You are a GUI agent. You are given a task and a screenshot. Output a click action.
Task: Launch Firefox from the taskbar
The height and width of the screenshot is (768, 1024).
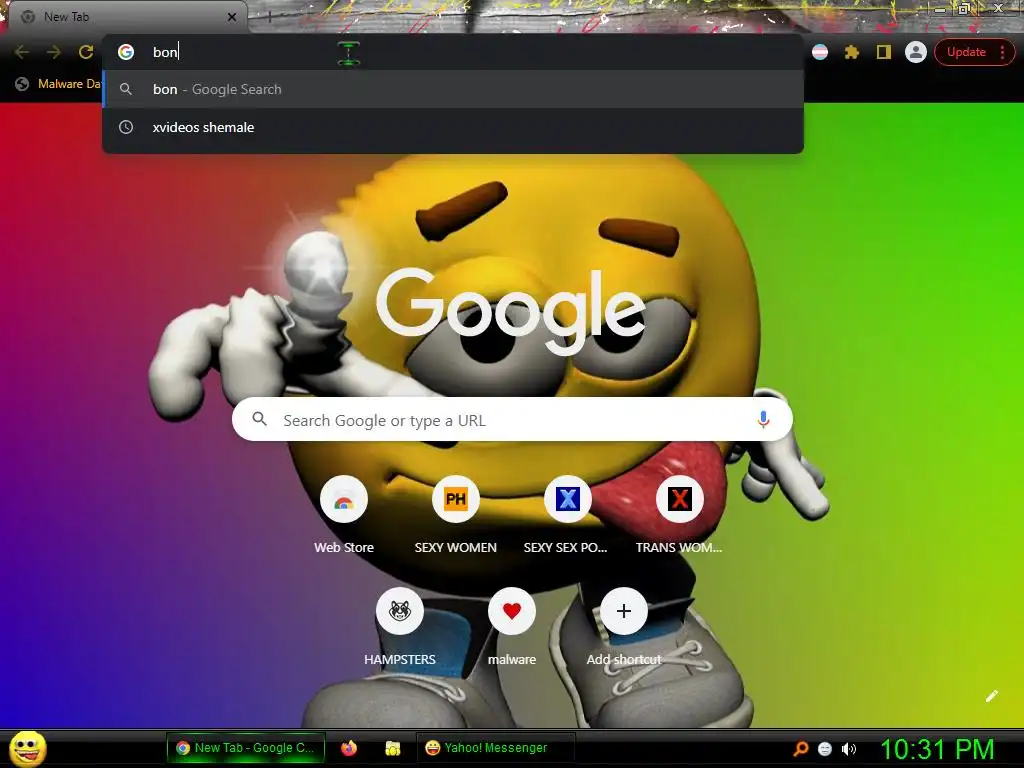[349, 748]
